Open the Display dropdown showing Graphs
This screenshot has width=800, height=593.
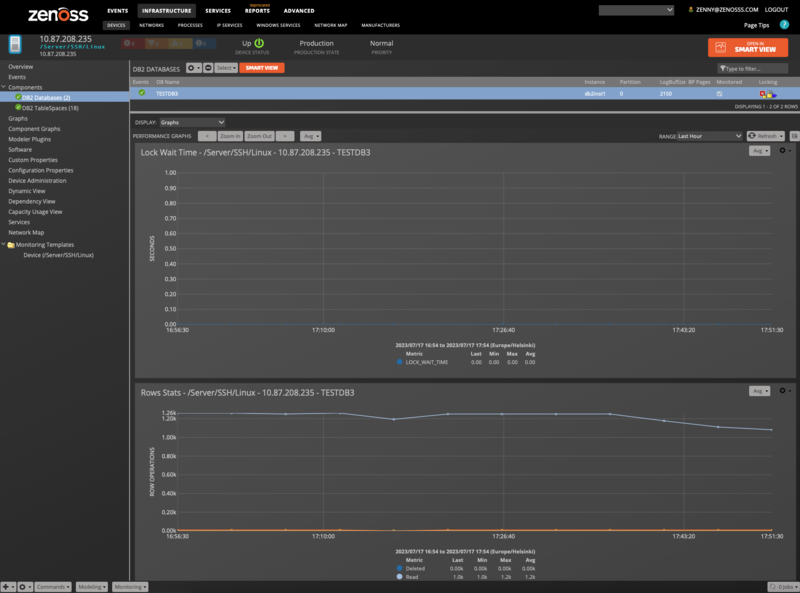(x=192, y=122)
